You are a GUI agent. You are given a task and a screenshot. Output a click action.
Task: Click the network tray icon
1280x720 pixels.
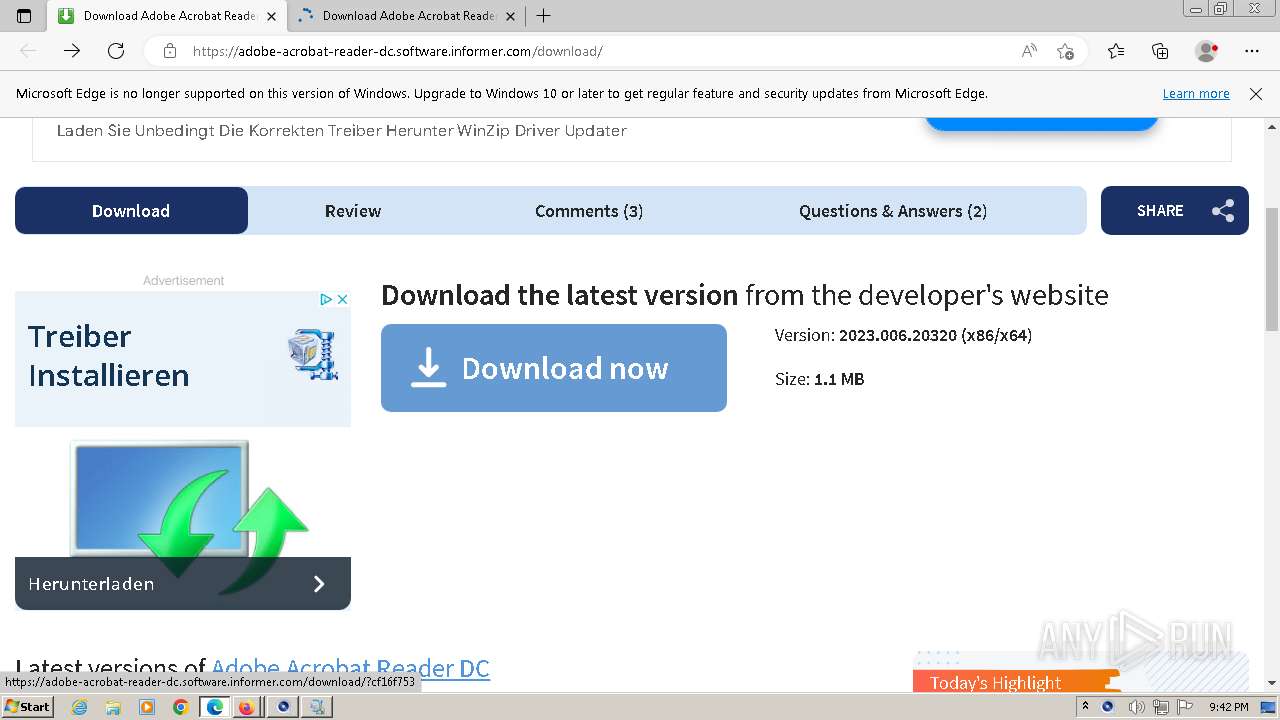pyautogui.click(x=1160, y=707)
